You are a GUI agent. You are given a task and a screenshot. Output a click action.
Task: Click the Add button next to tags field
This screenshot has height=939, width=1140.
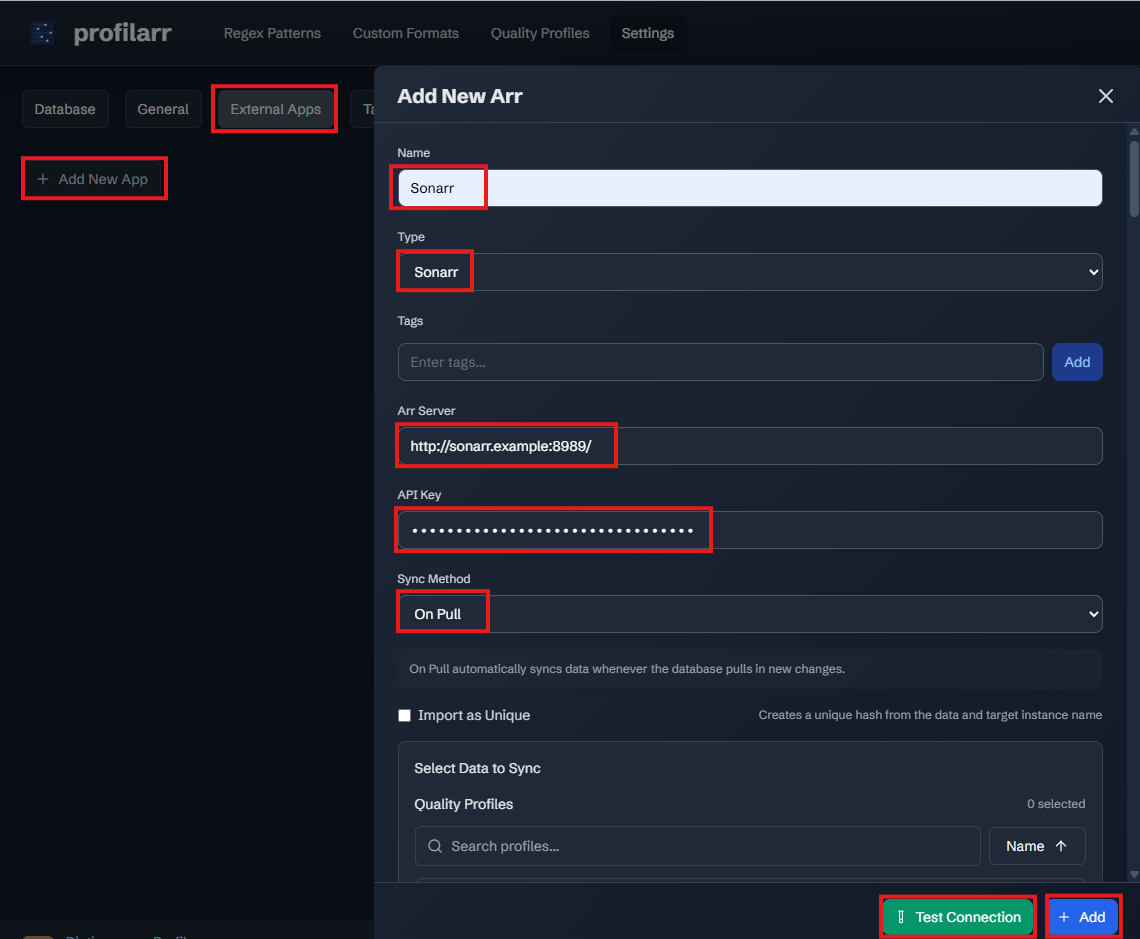[x=1077, y=362]
